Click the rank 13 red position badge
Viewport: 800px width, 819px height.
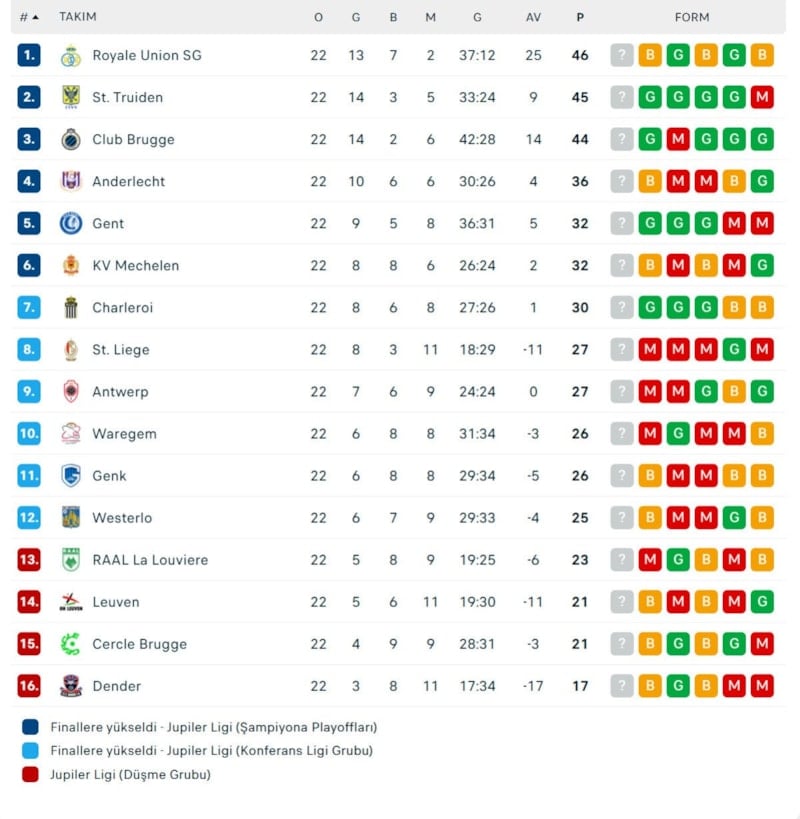click(x=29, y=560)
